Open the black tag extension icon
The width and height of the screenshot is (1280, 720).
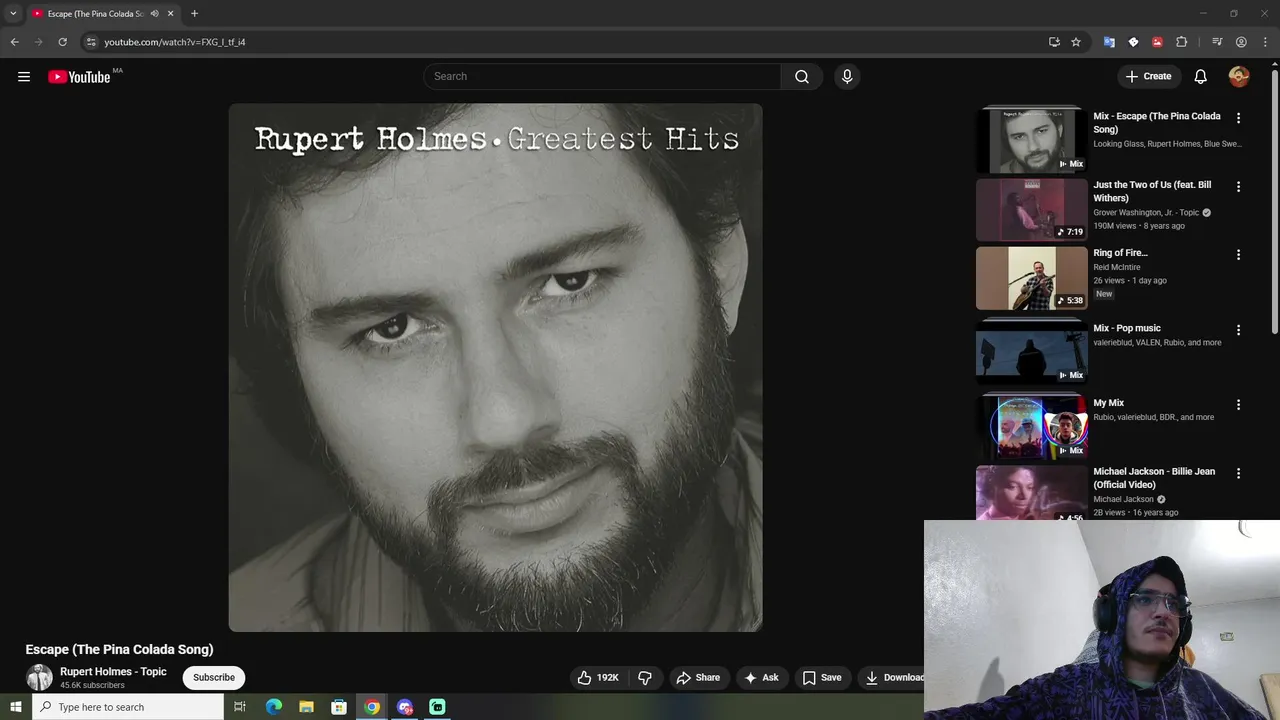point(1133,42)
